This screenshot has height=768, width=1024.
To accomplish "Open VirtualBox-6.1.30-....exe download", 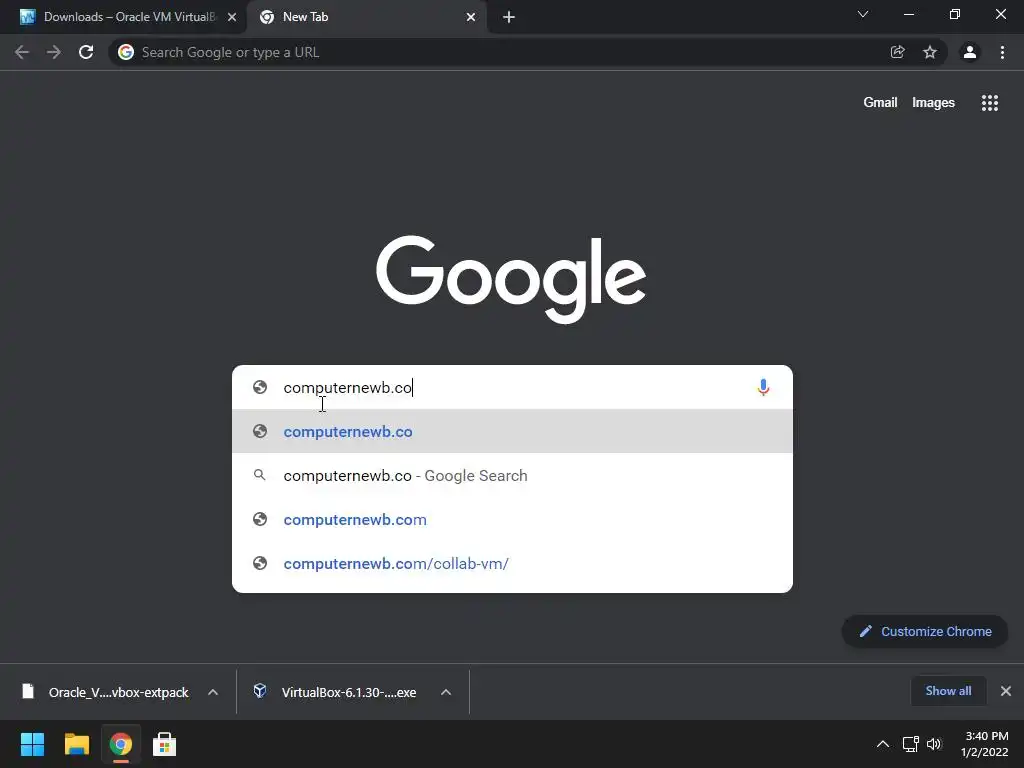I will 349,692.
